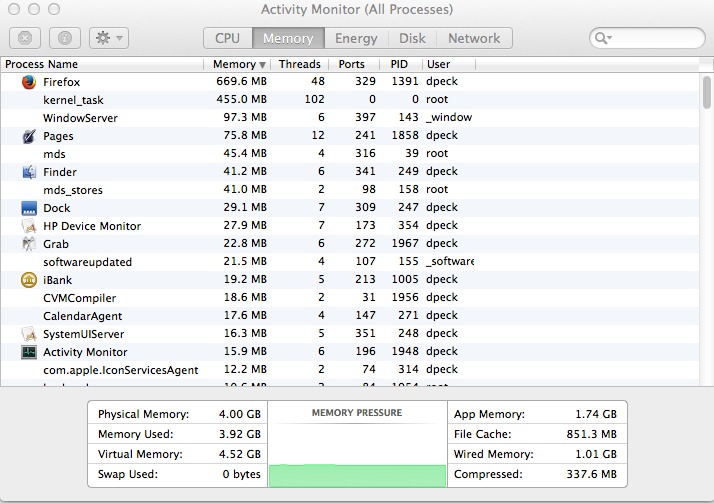
Task: Click the Inspect process info icon
Action: point(65,38)
